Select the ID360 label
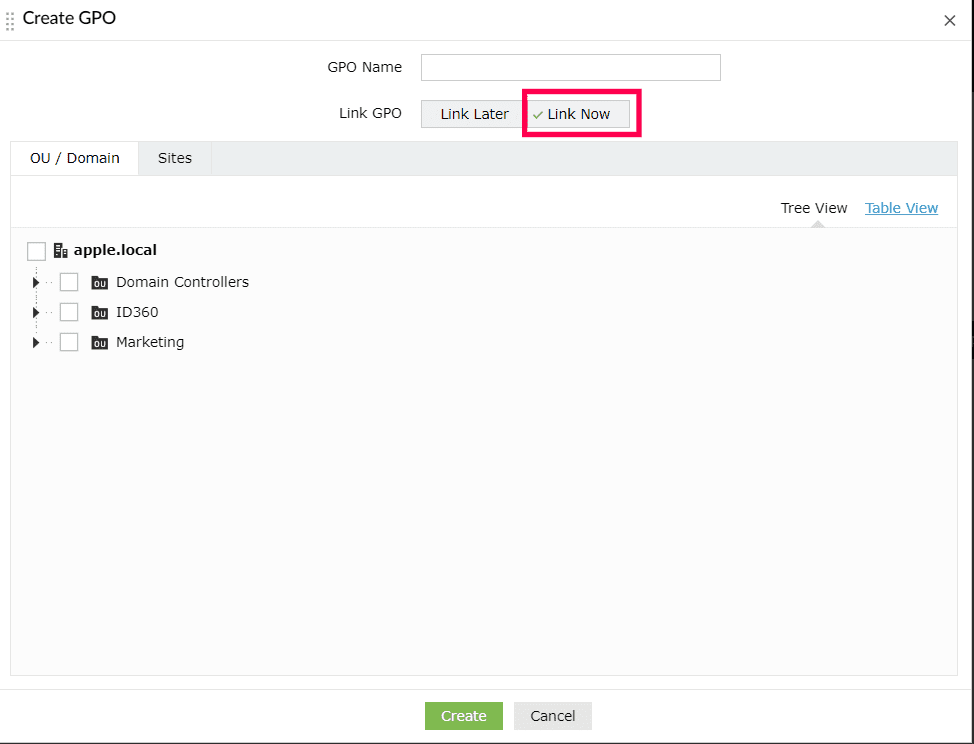Viewport: 974px width, 744px height. pos(137,312)
